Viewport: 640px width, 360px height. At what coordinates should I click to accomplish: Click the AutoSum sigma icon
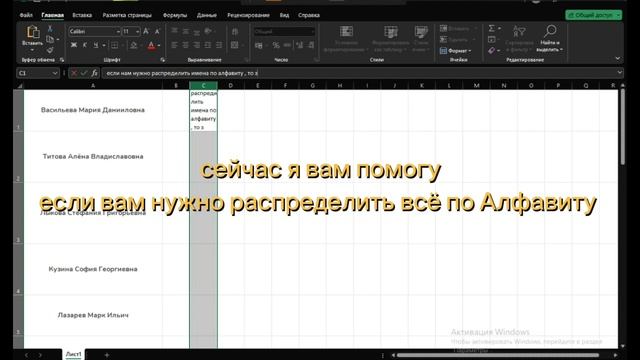[x=492, y=28]
